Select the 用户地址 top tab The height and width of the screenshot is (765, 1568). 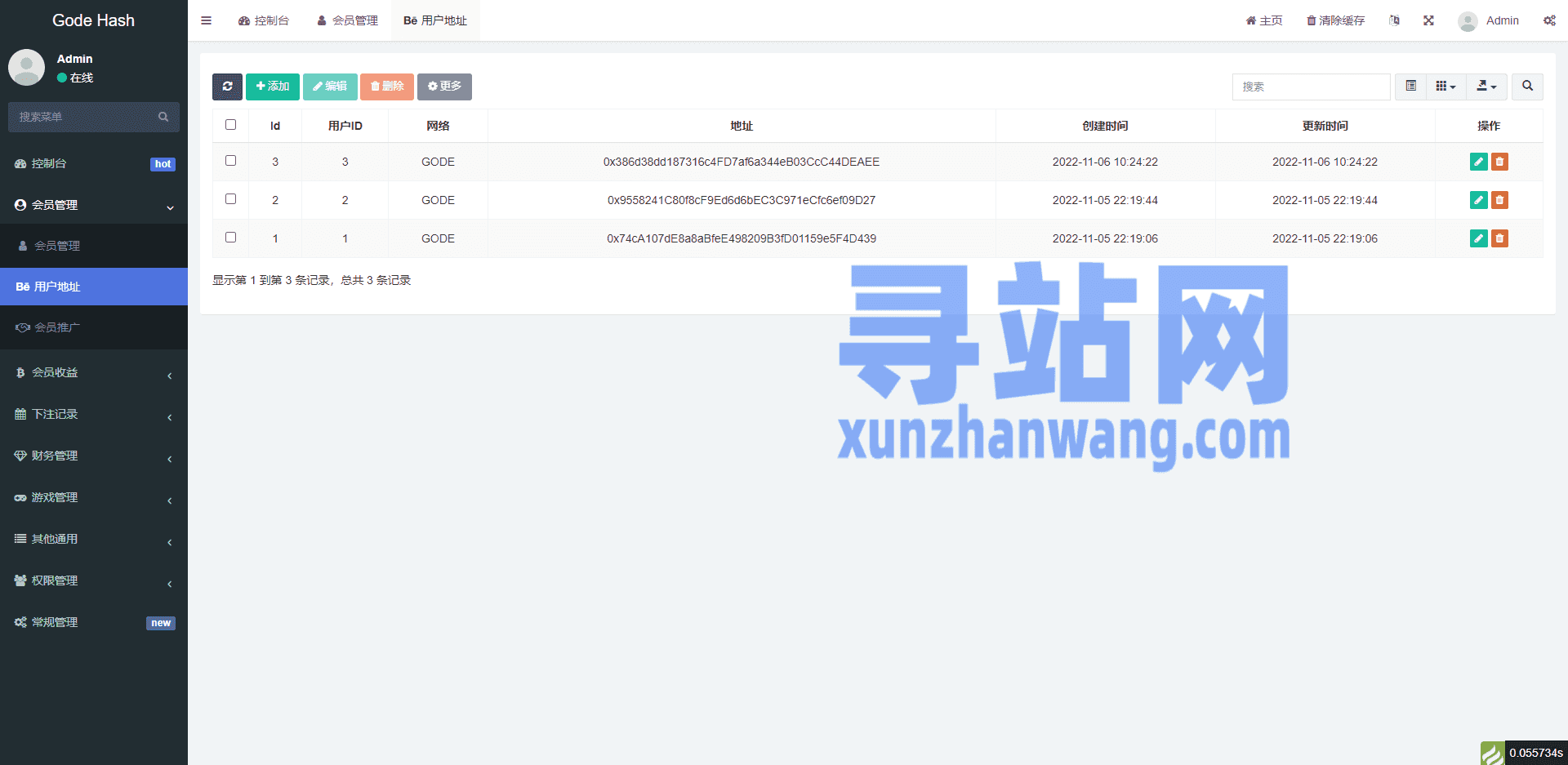point(435,20)
